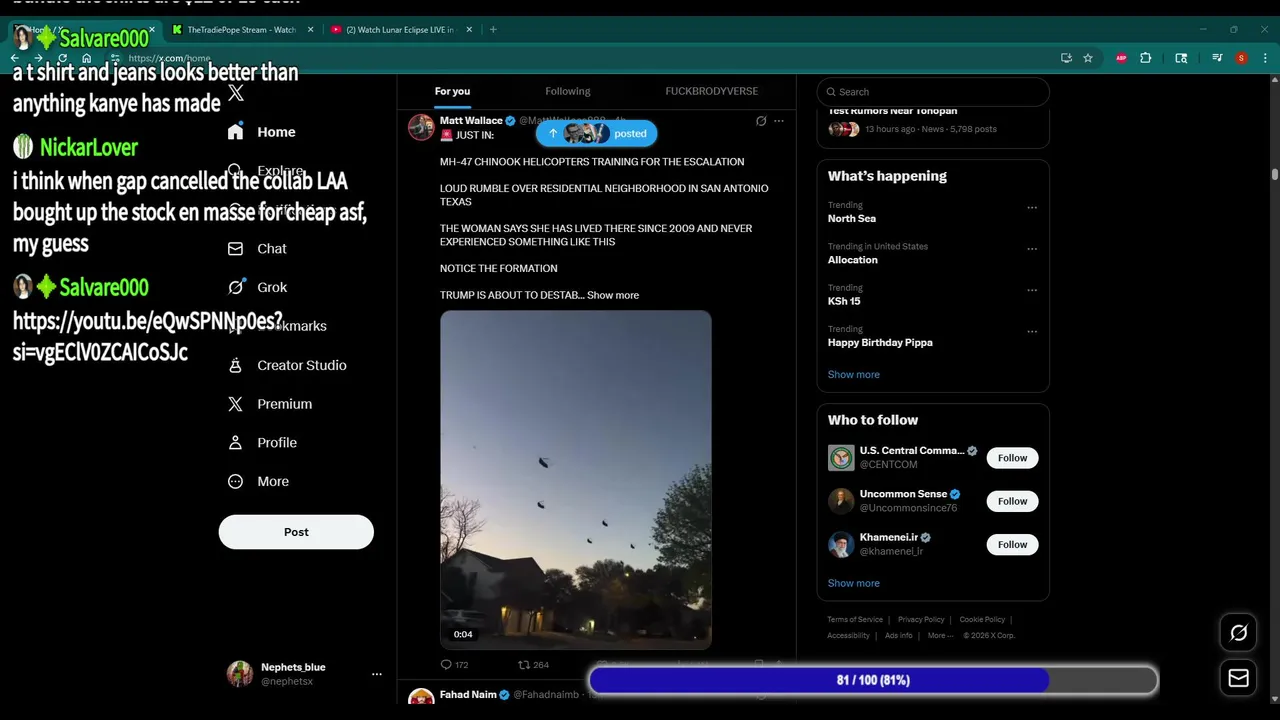The width and height of the screenshot is (1280, 720).
Task: Open Happy Birthday Pippa trend
Action: click(880, 342)
